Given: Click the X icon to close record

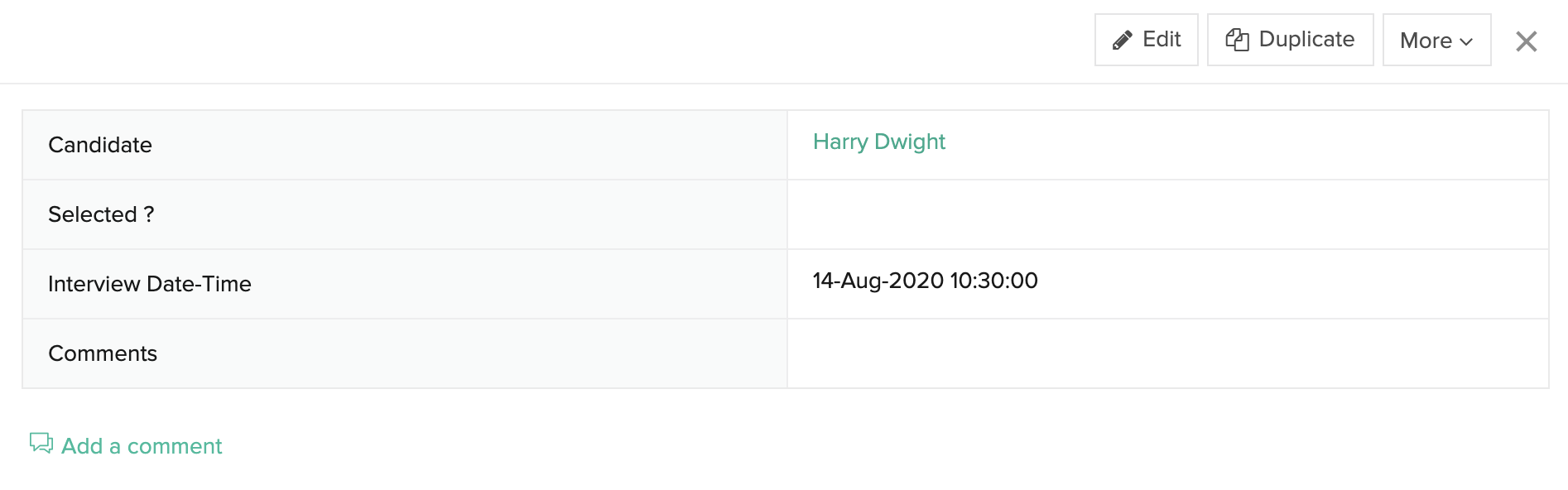Looking at the screenshot, I should tap(1526, 41).
